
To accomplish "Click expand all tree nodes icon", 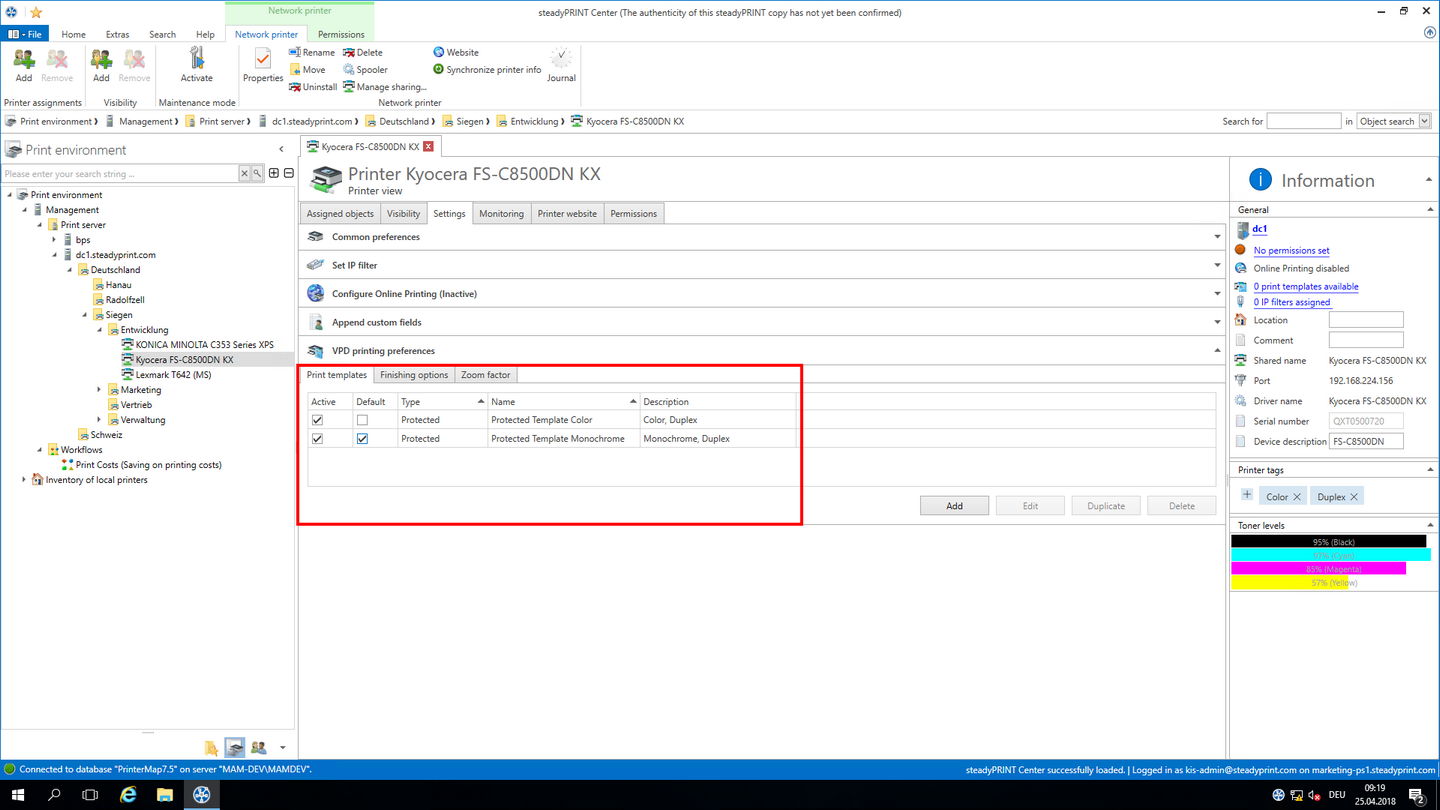I will click(x=274, y=173).
